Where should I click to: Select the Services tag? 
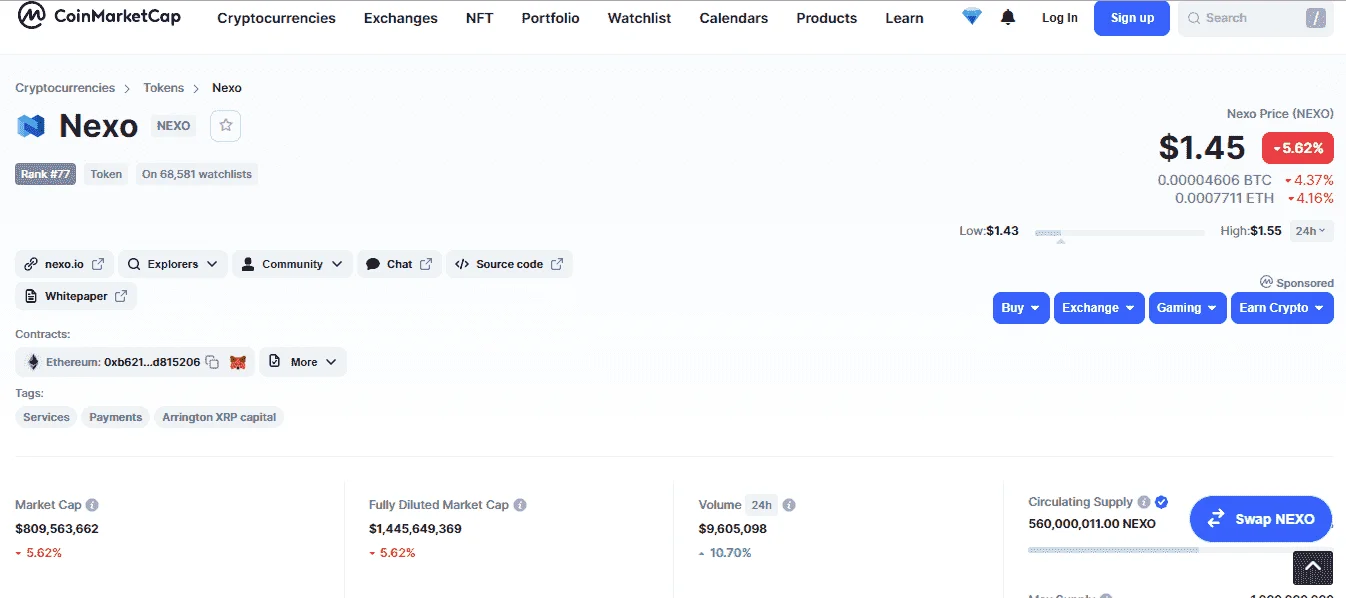(47, 417)
